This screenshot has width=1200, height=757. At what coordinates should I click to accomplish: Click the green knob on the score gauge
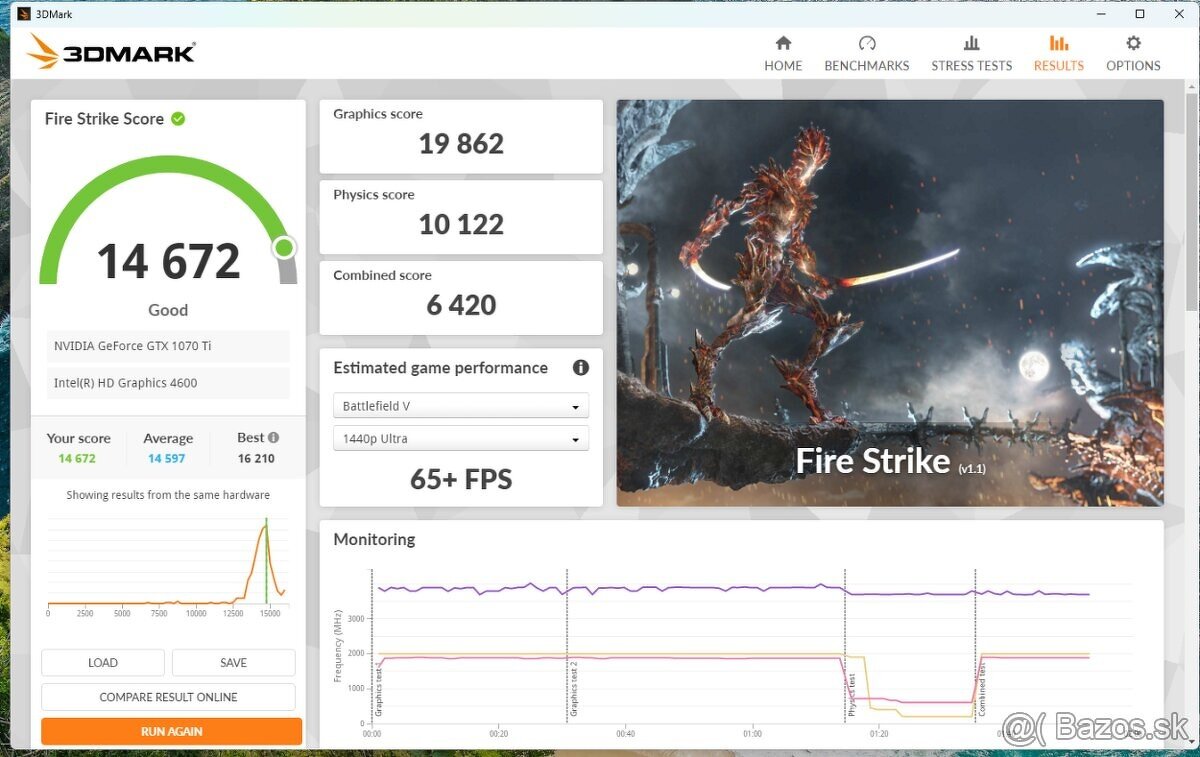click(284, 247)
